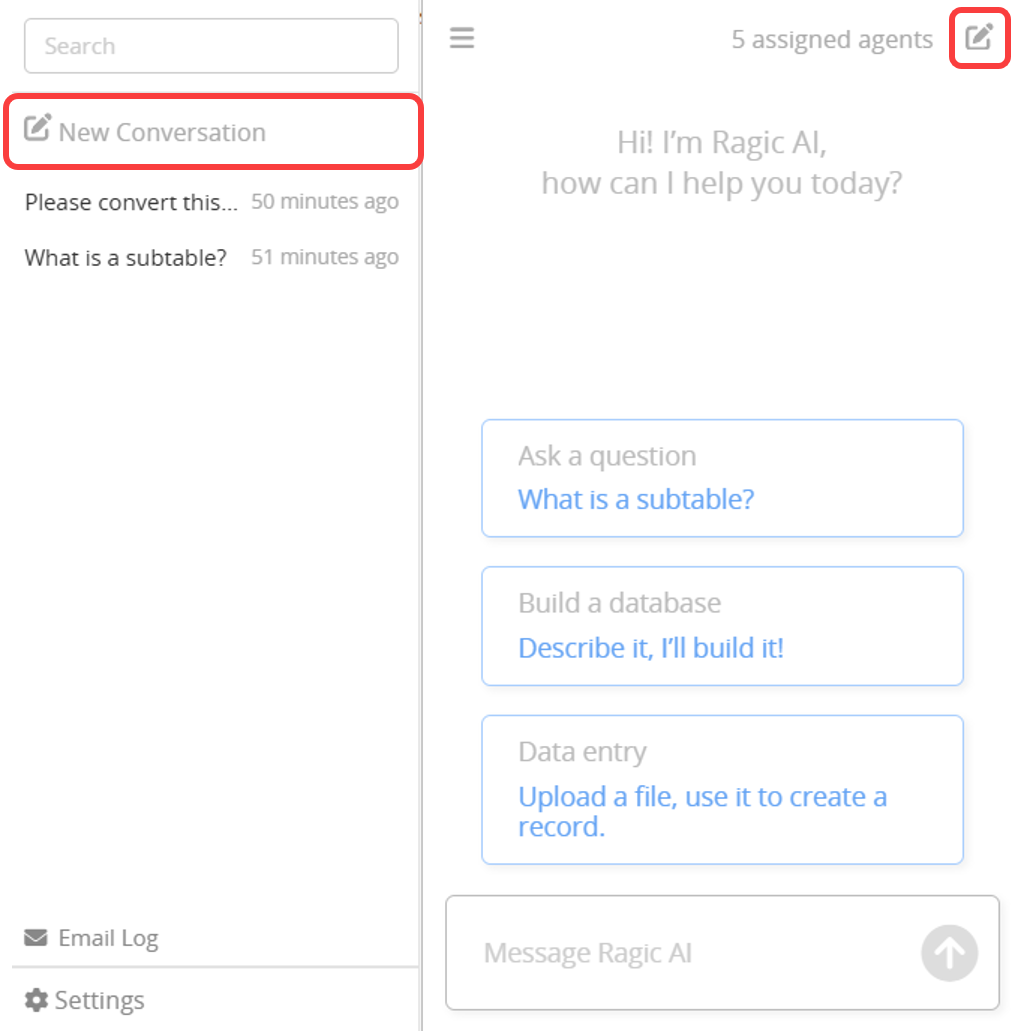Click the compose icon beside assigned agents
This screenshot has width=1015, height=1031.
pyautogui.click(x=978, y=38)
